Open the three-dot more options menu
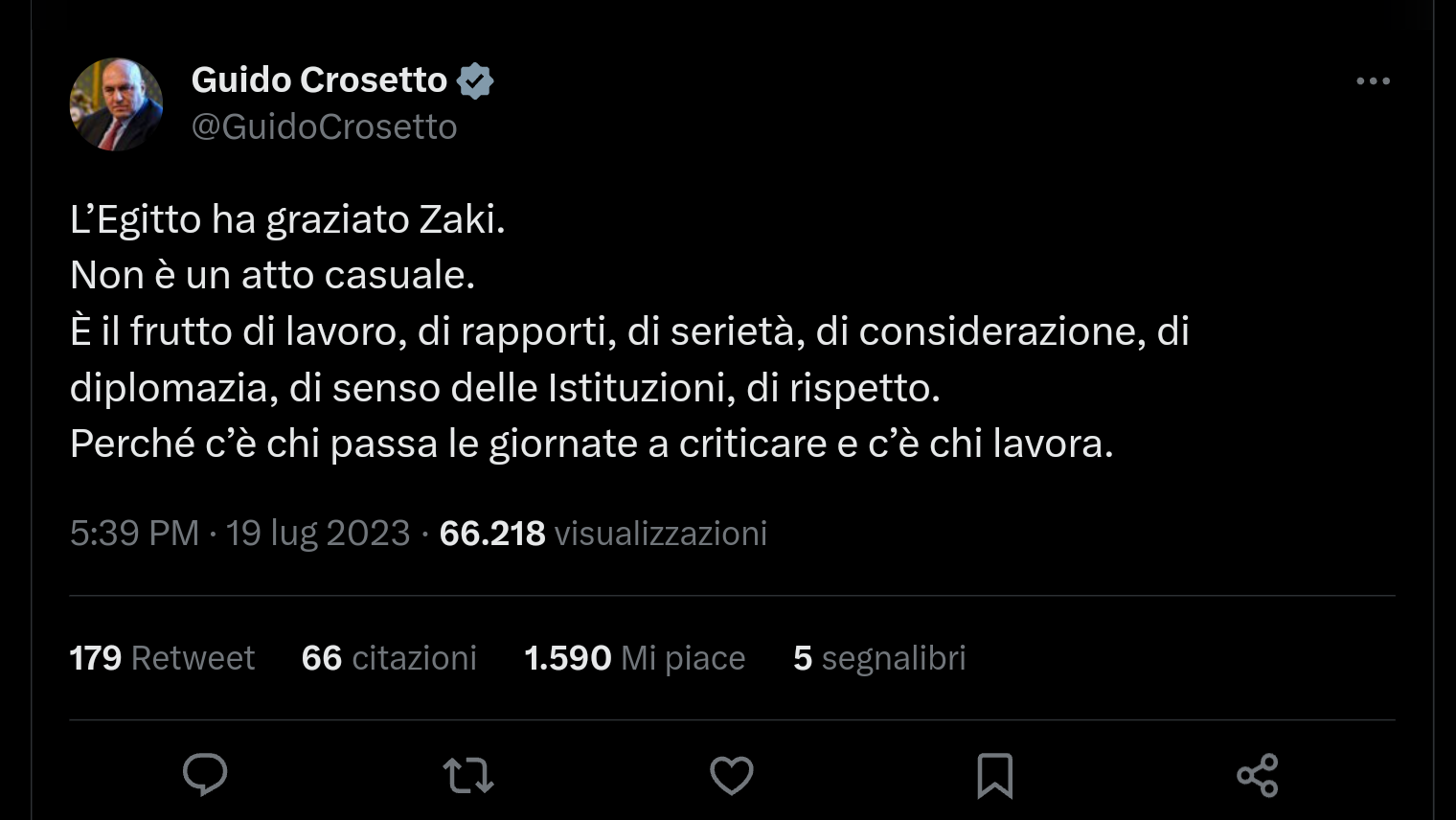This screenshot has width=1456, height=820. [1375, 82]
